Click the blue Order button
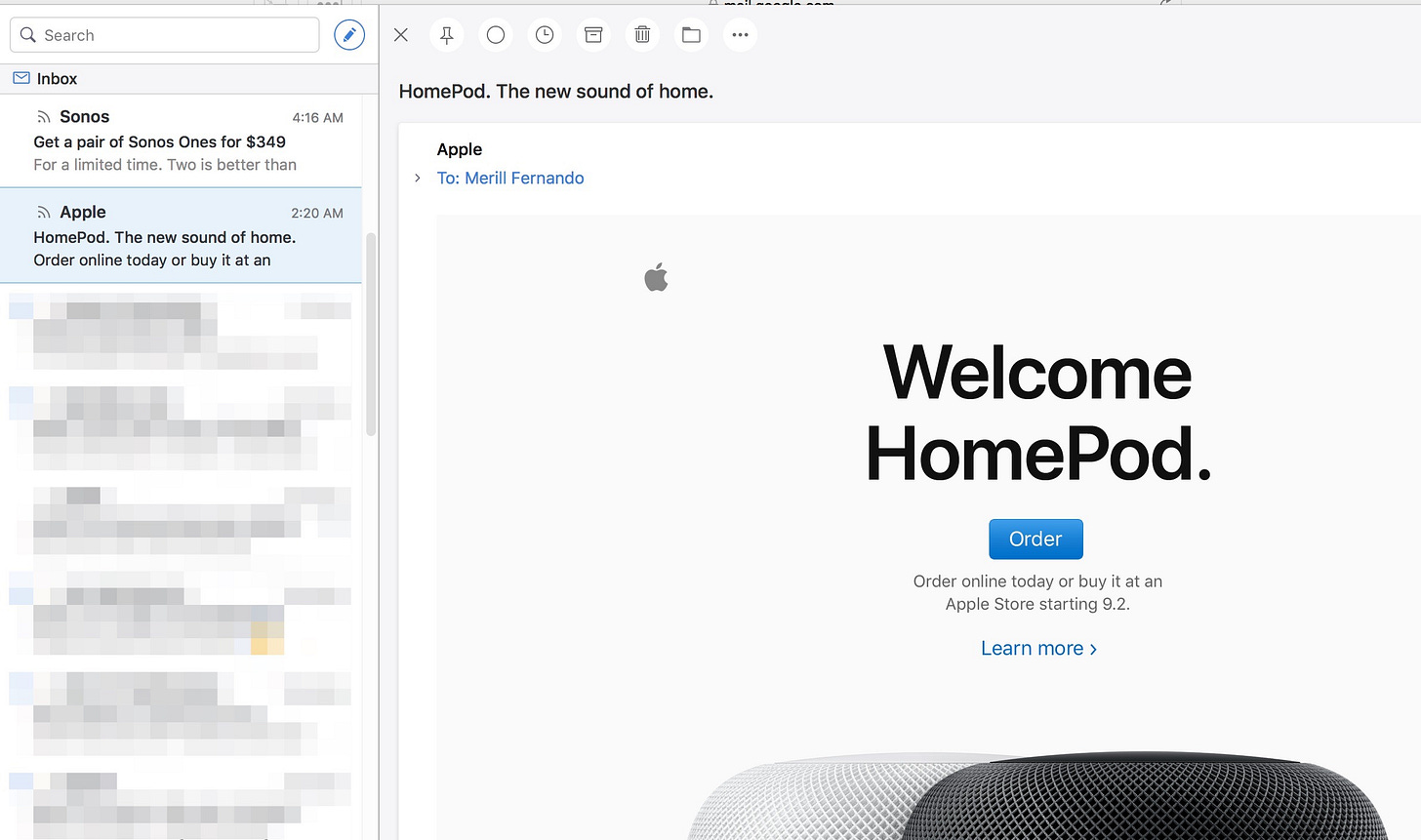Screen dimensions: 1421x840 point(1035,539)
